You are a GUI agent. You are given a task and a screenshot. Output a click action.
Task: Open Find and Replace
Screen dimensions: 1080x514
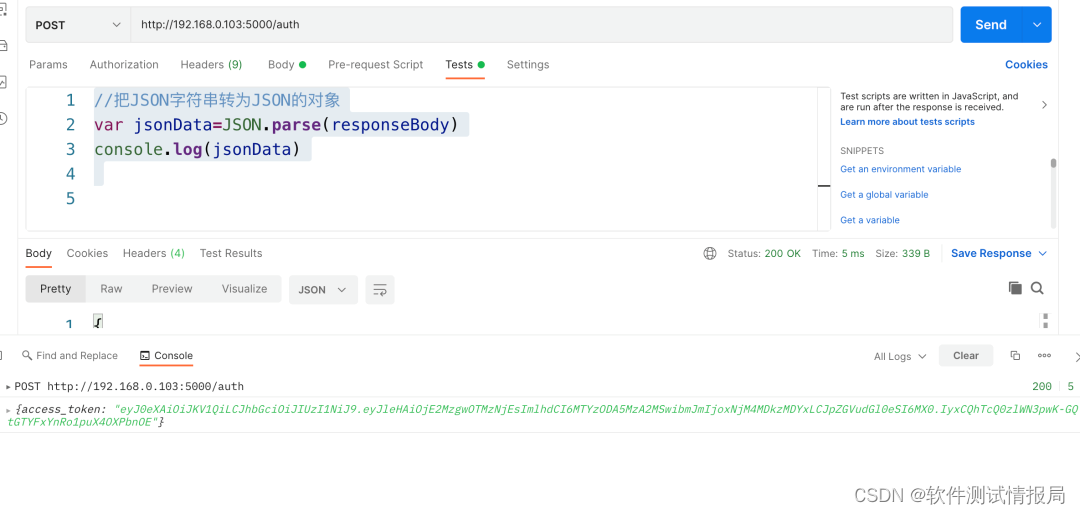70,356
